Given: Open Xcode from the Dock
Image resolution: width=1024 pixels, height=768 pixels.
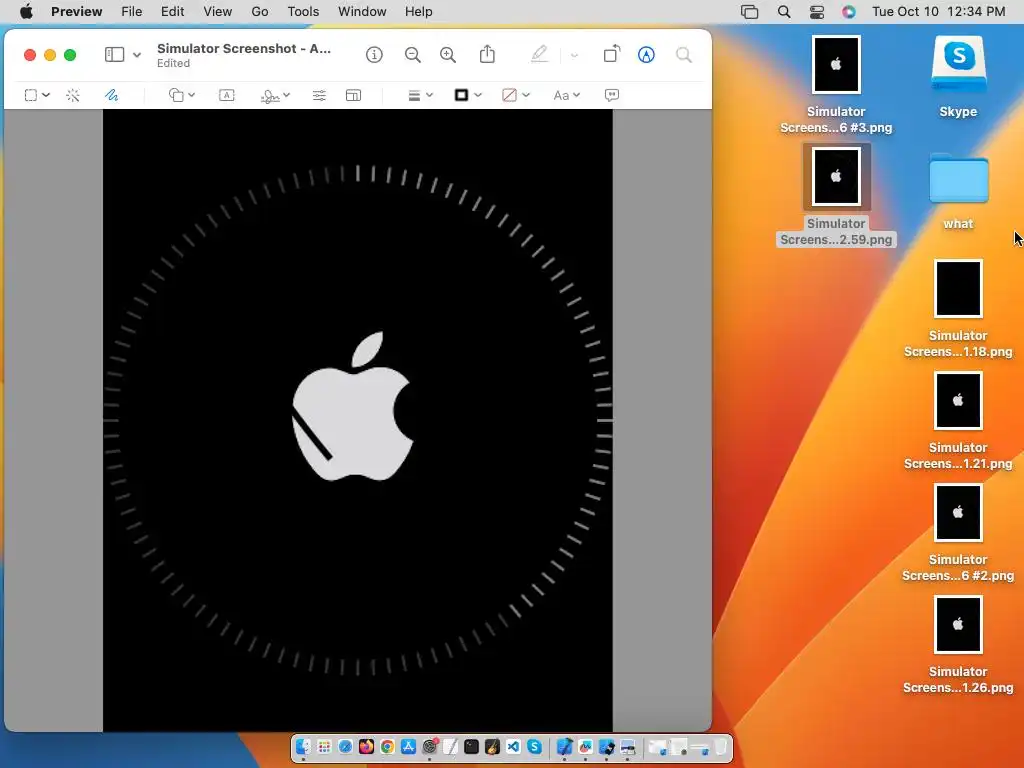Looking at the screenshot, I should click(x=565, y=746).
